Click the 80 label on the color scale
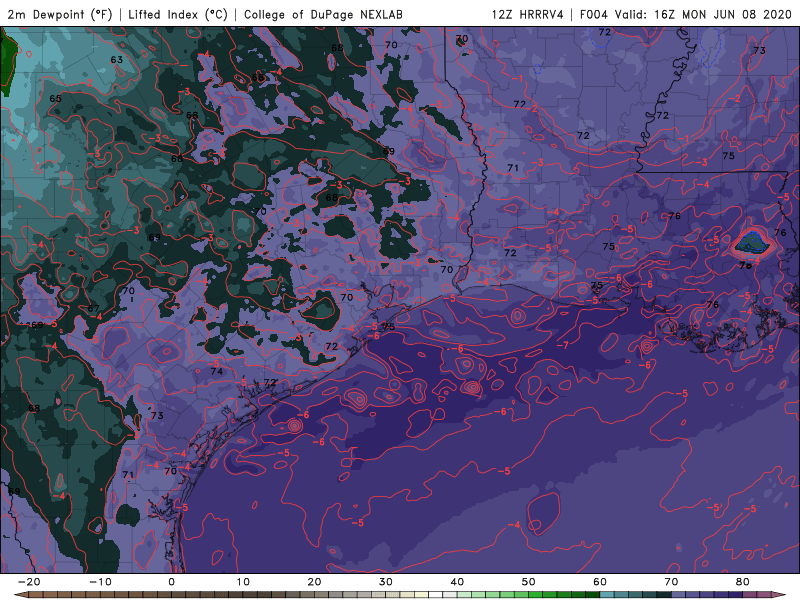Screen dimensions: 800x600 743,582
